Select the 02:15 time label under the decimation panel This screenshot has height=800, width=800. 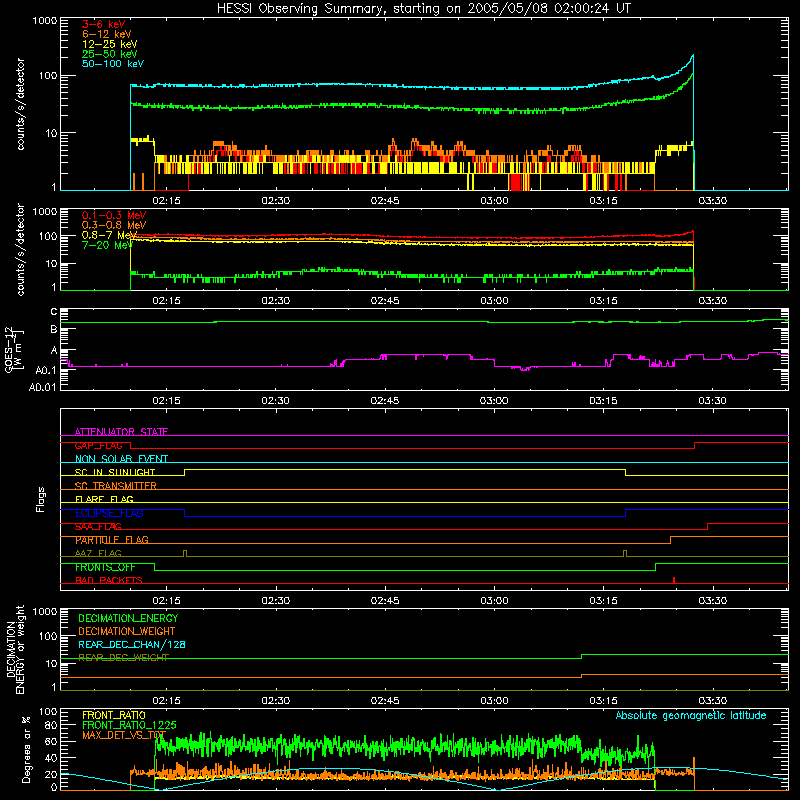[x=166, y=701]
